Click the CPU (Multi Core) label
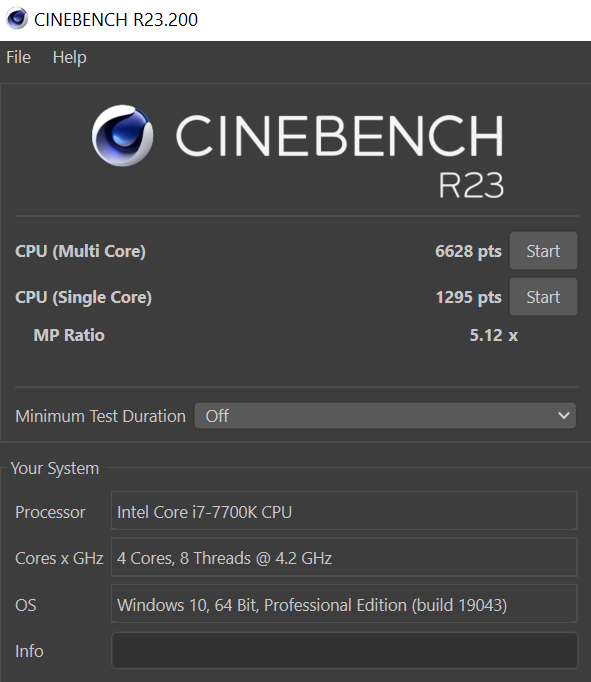 click(x=80, y=251)
